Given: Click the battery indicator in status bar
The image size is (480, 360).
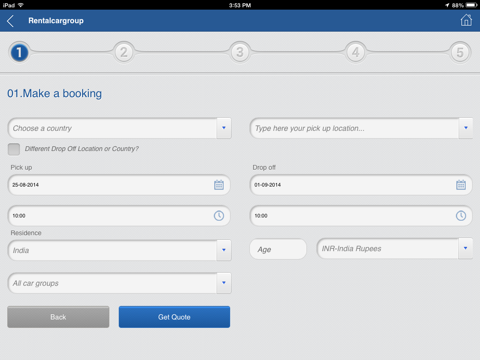Looking at the screenshot, I should click(x=472, y=5).
